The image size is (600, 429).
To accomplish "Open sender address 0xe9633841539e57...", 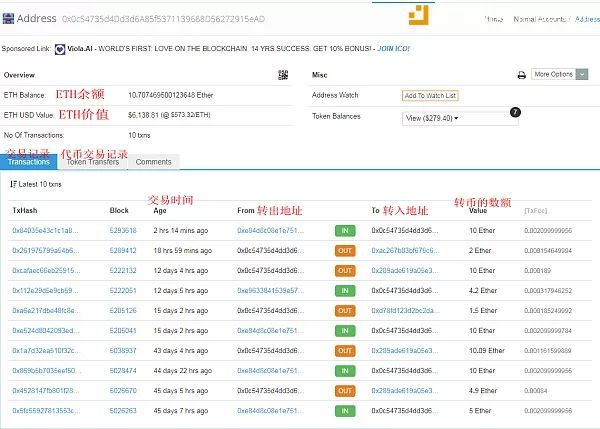I will click(271, 290).
